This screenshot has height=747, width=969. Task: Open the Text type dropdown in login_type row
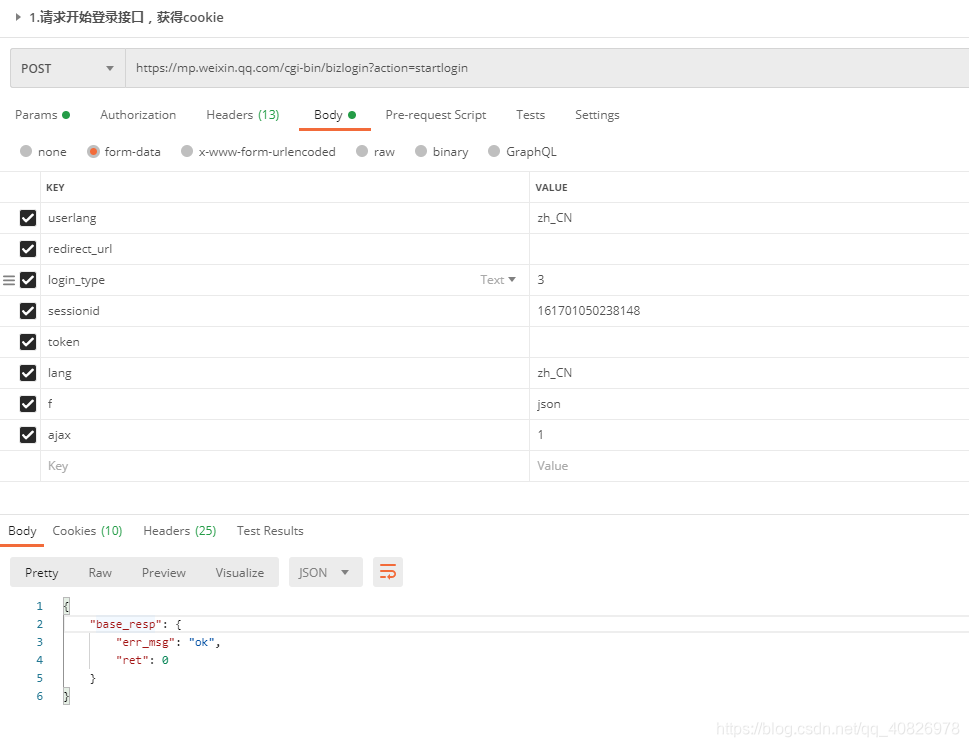pos(498,280)
